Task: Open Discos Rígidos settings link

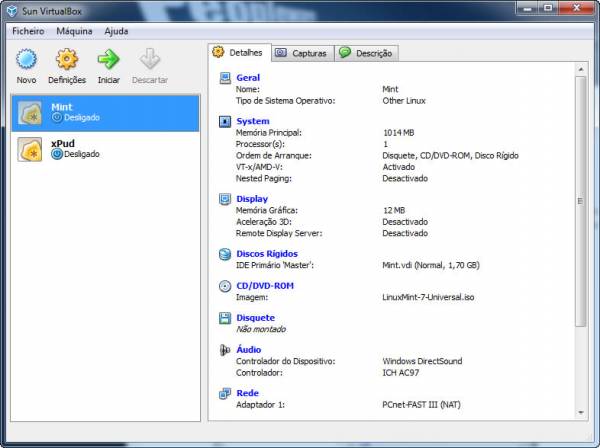Action: click(x=266, y=254)
